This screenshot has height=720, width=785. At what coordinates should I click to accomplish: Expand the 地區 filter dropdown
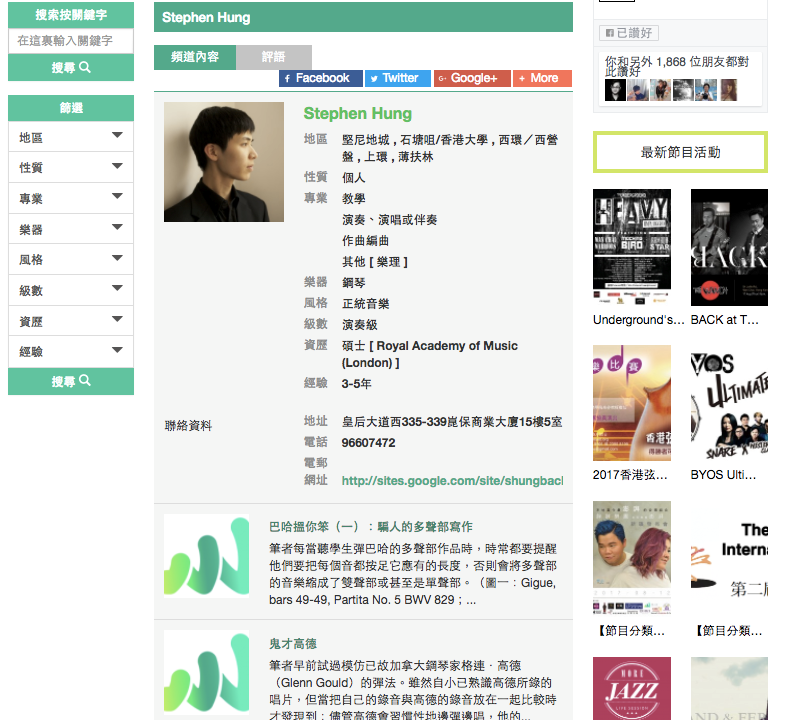coord(71,137)
